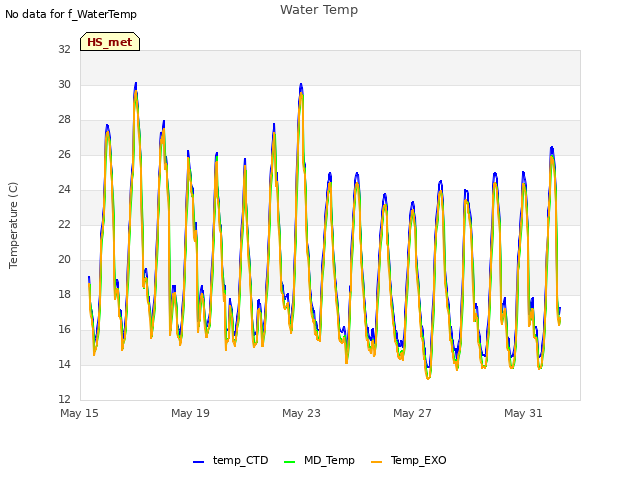This screenshot has height=480, width=640.
Task: Click the 14 y-axis tick label
Action: point(64,364)
